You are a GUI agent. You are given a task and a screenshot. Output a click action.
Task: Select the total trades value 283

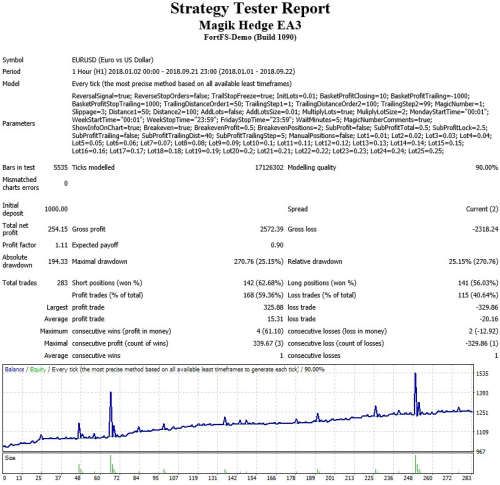pyautogui.click(x=62, y=283)
